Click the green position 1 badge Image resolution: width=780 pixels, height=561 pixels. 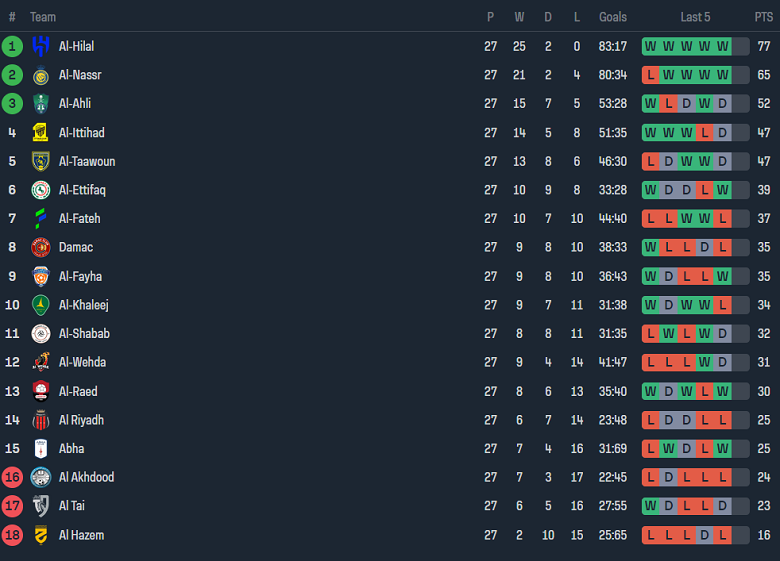tap(12, 46)
